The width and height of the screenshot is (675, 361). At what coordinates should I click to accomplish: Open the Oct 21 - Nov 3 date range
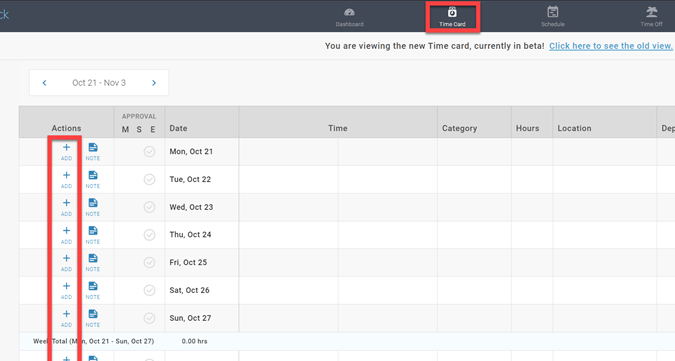coord(99,83)
